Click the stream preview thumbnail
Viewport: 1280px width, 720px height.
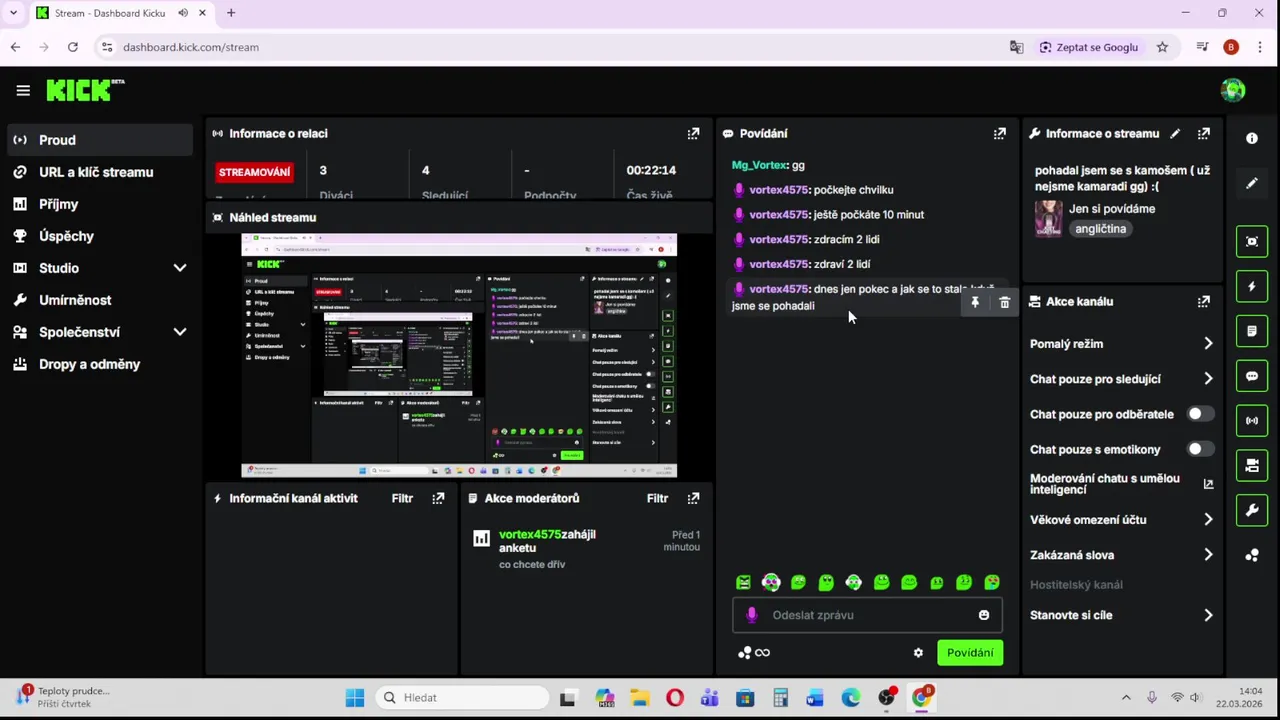(x=459, y=355)
